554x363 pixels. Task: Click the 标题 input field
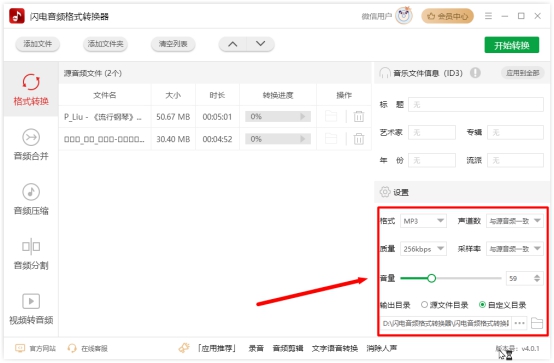[x=476, y=105]
